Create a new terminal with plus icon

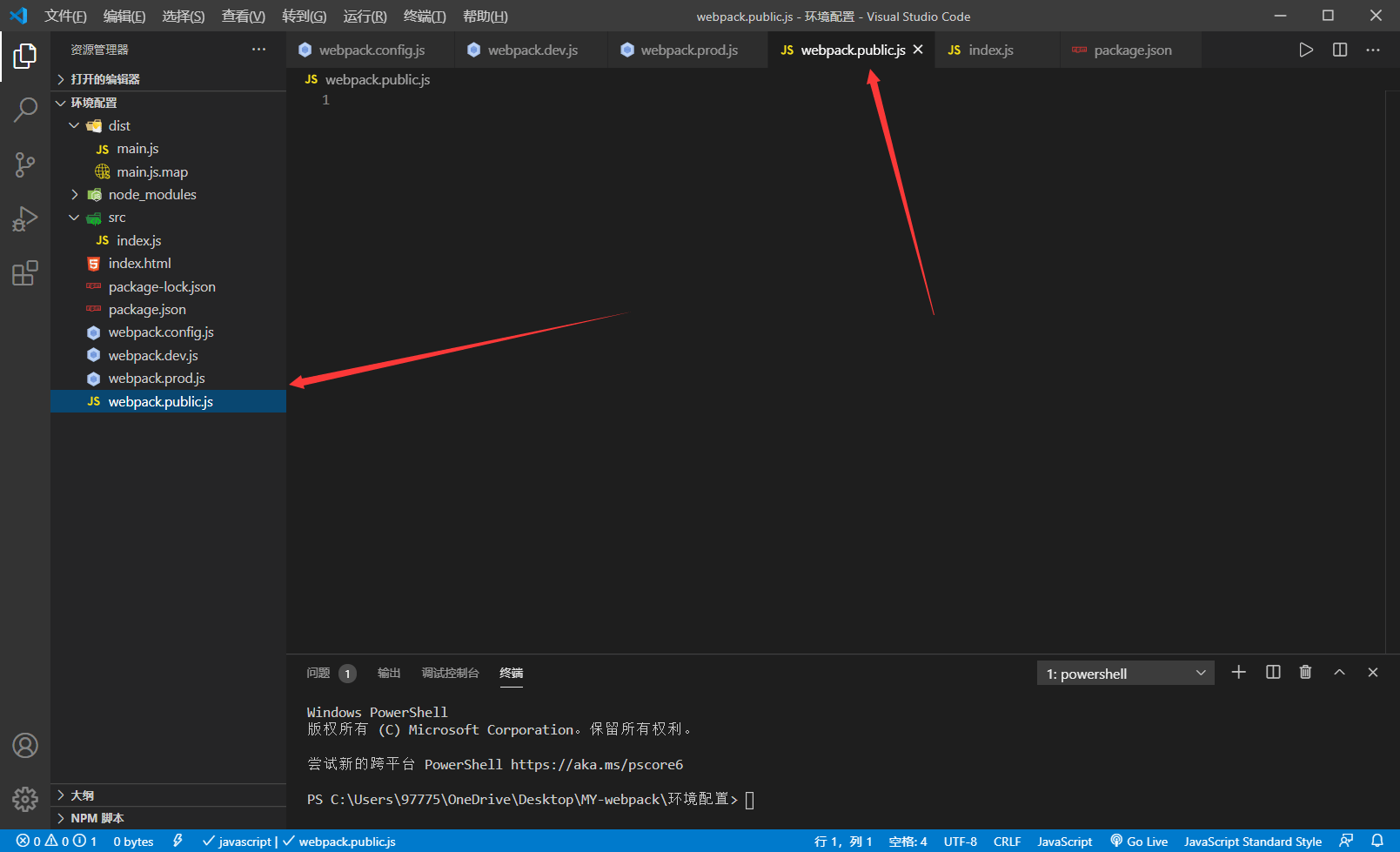click(1239, 672)
